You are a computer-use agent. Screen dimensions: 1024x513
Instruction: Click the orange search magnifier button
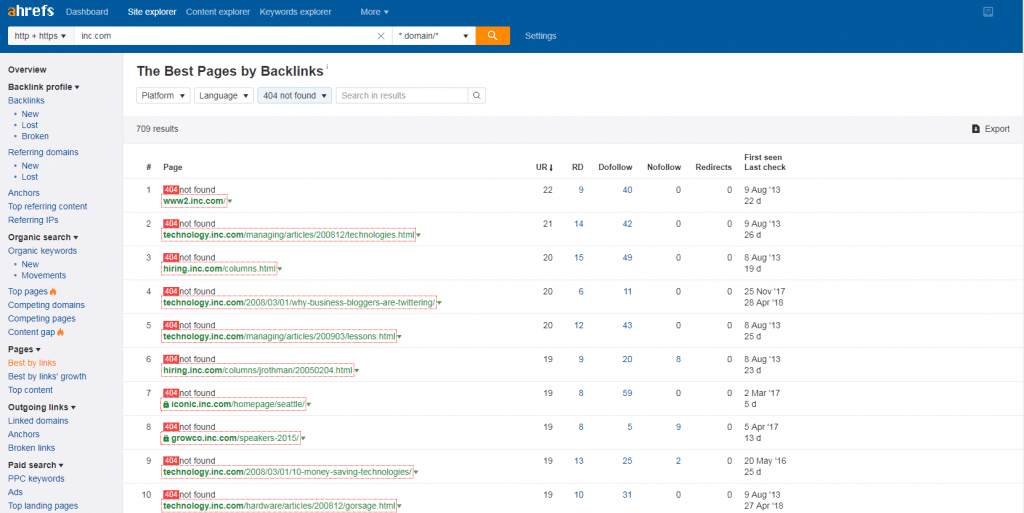[x=492, y=36]
